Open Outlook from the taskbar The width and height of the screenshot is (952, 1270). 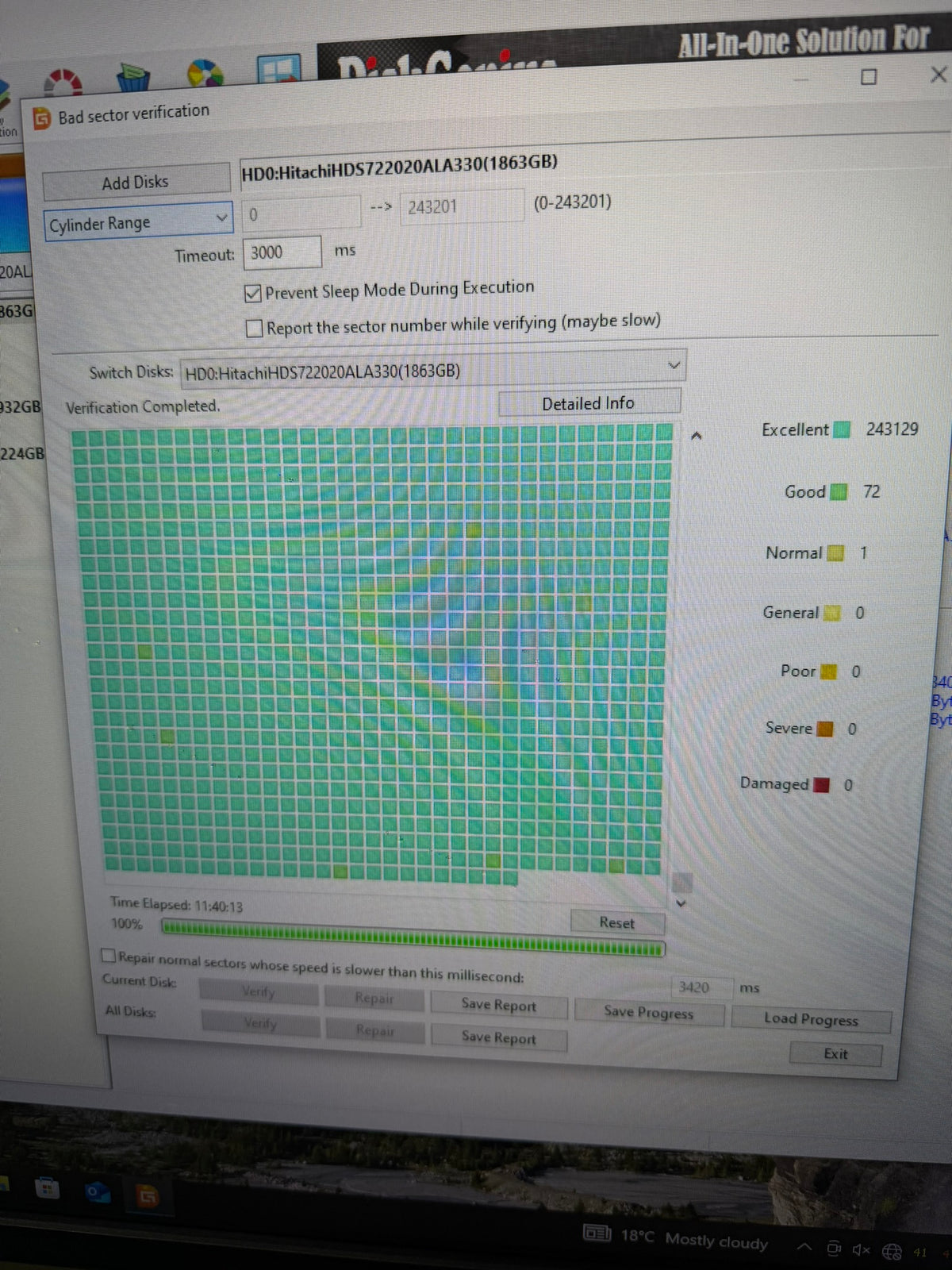[98, 1193]
